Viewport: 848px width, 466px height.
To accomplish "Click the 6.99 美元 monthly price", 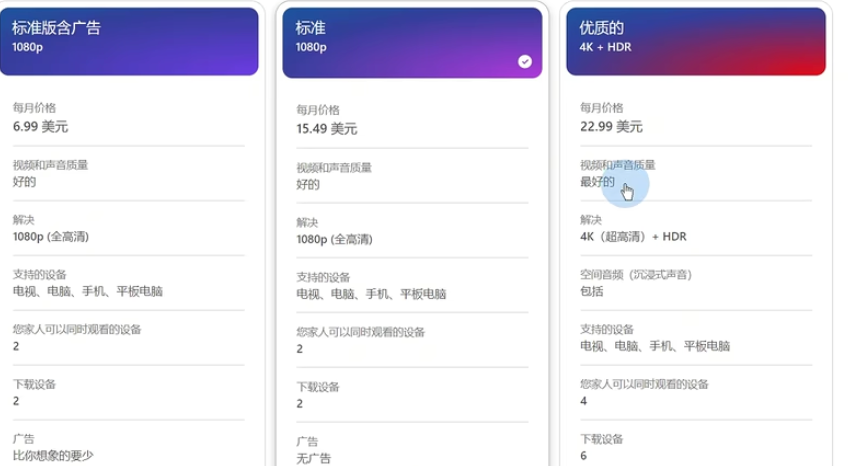I will point(41,127).
